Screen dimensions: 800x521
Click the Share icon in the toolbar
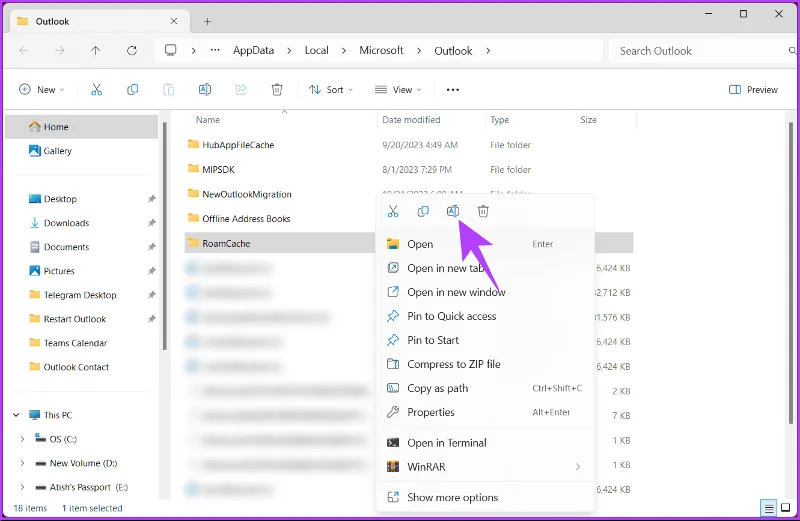pyautogui.click(x=241, y=90)
